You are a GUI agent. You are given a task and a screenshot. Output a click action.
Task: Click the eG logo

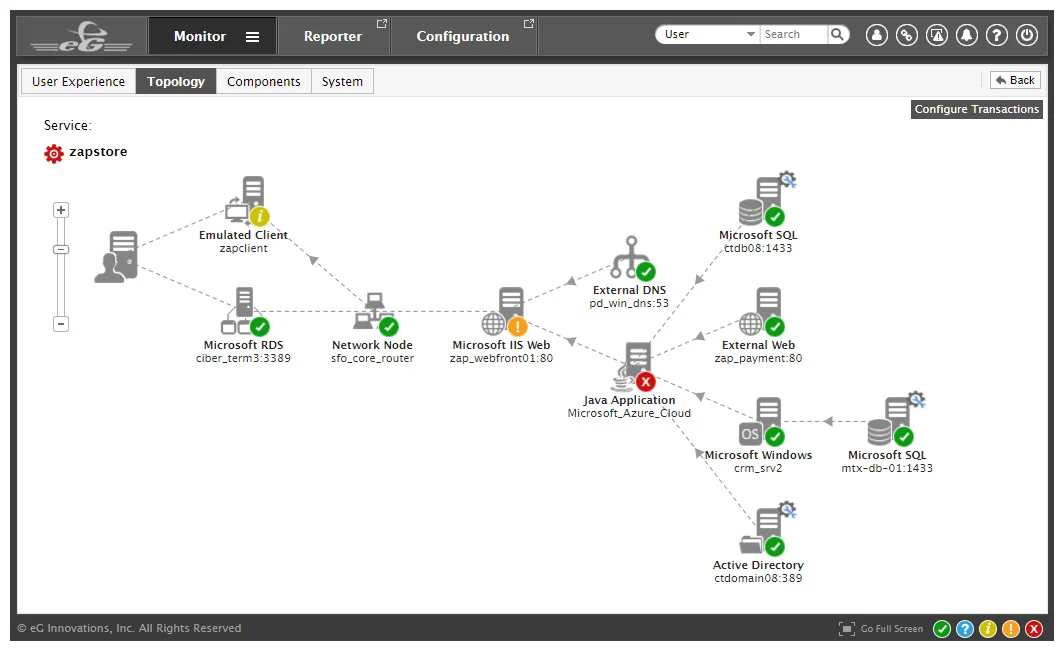81,37
